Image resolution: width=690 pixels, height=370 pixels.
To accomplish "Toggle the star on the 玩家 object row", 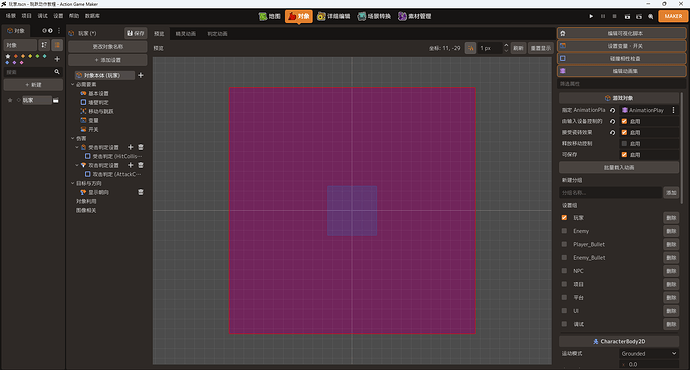I will (10, 100).
